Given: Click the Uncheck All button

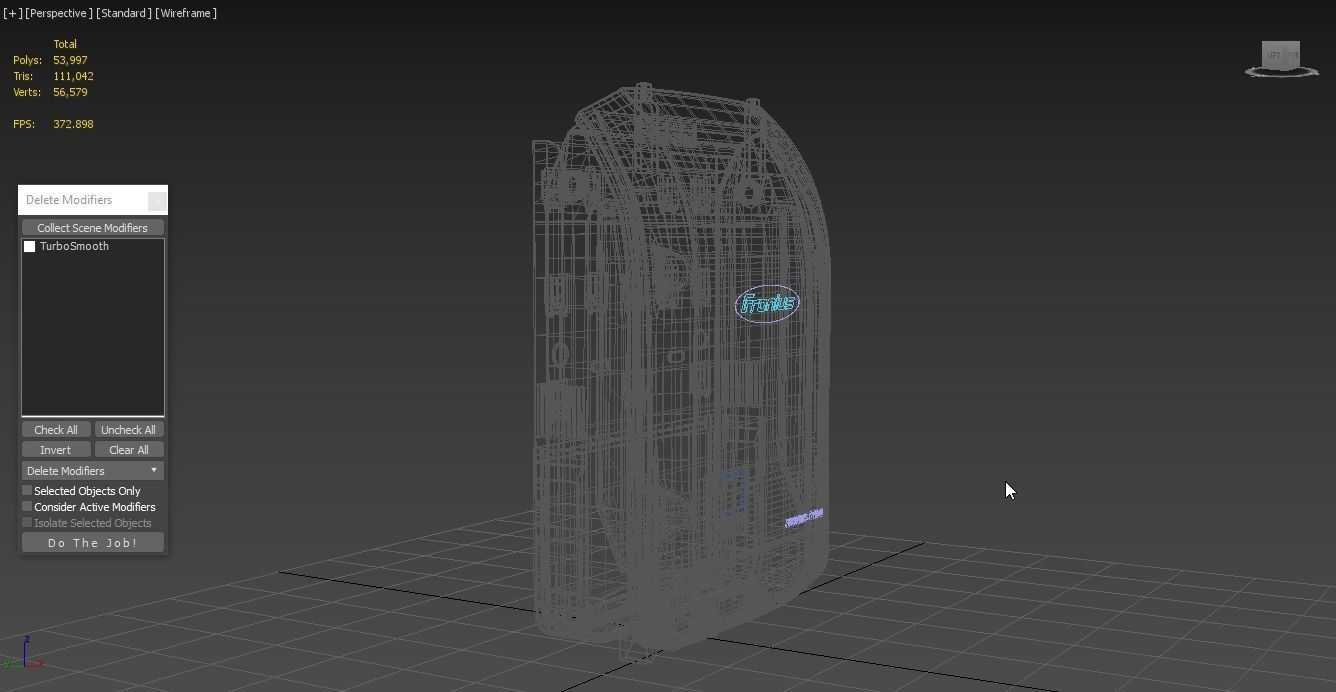Looking at the screenshot, I should [129, 430].
